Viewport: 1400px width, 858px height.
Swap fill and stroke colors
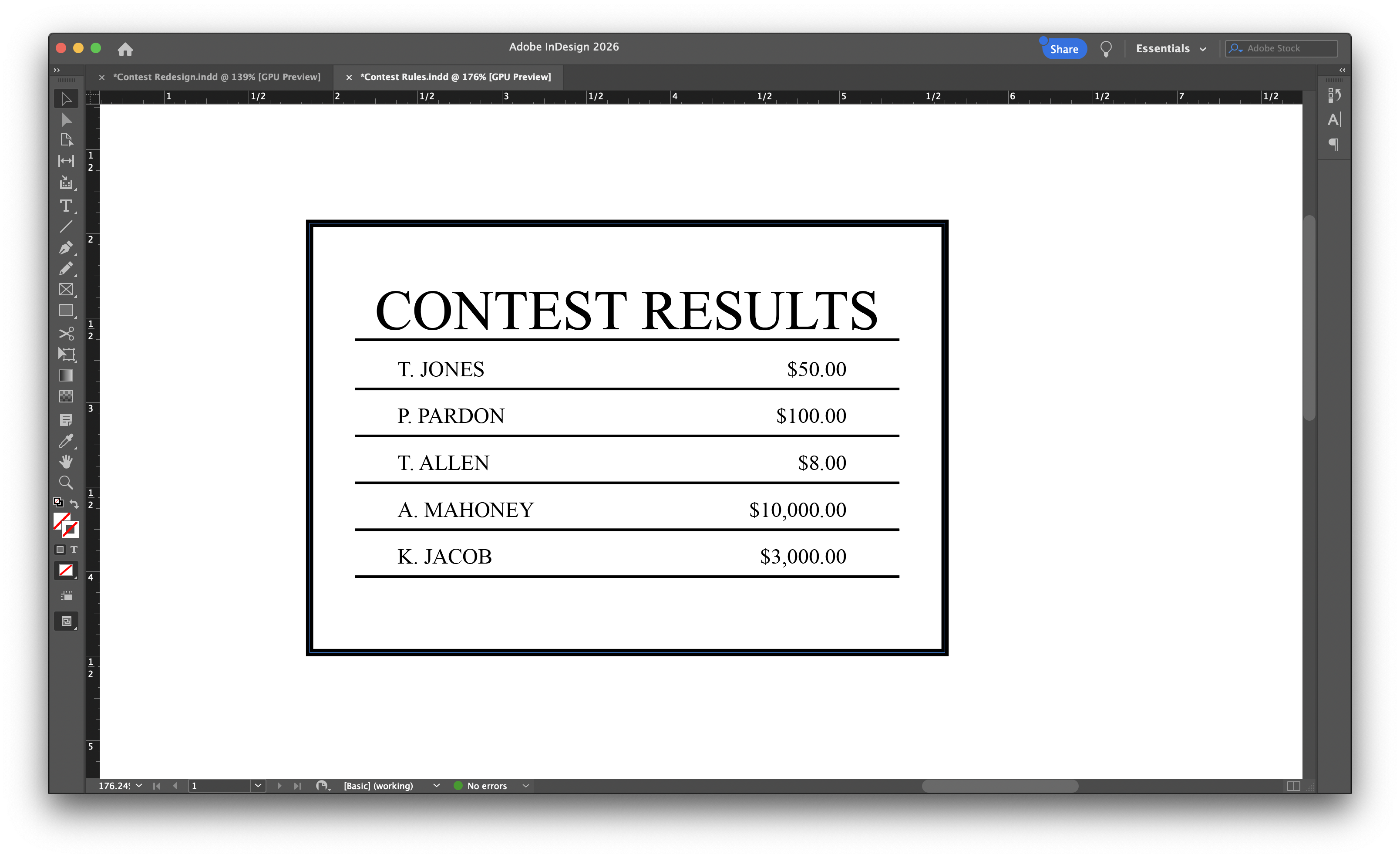click(74, 503)
